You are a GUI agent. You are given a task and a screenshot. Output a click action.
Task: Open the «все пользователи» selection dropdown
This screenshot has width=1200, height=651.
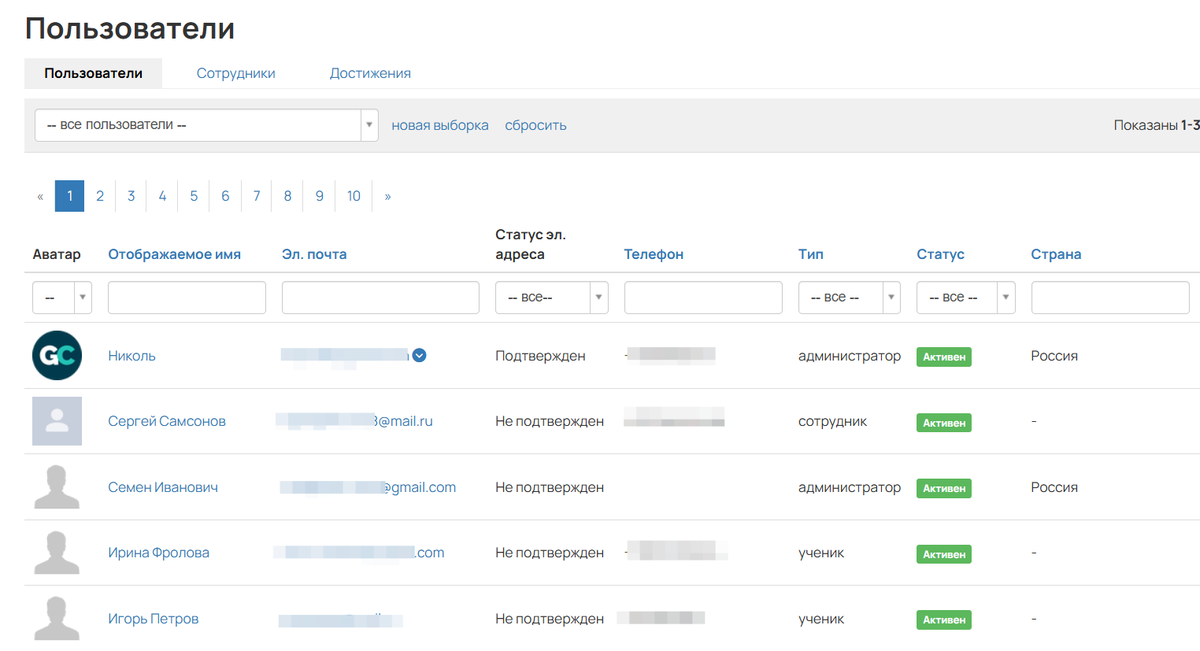coord(206,125)
